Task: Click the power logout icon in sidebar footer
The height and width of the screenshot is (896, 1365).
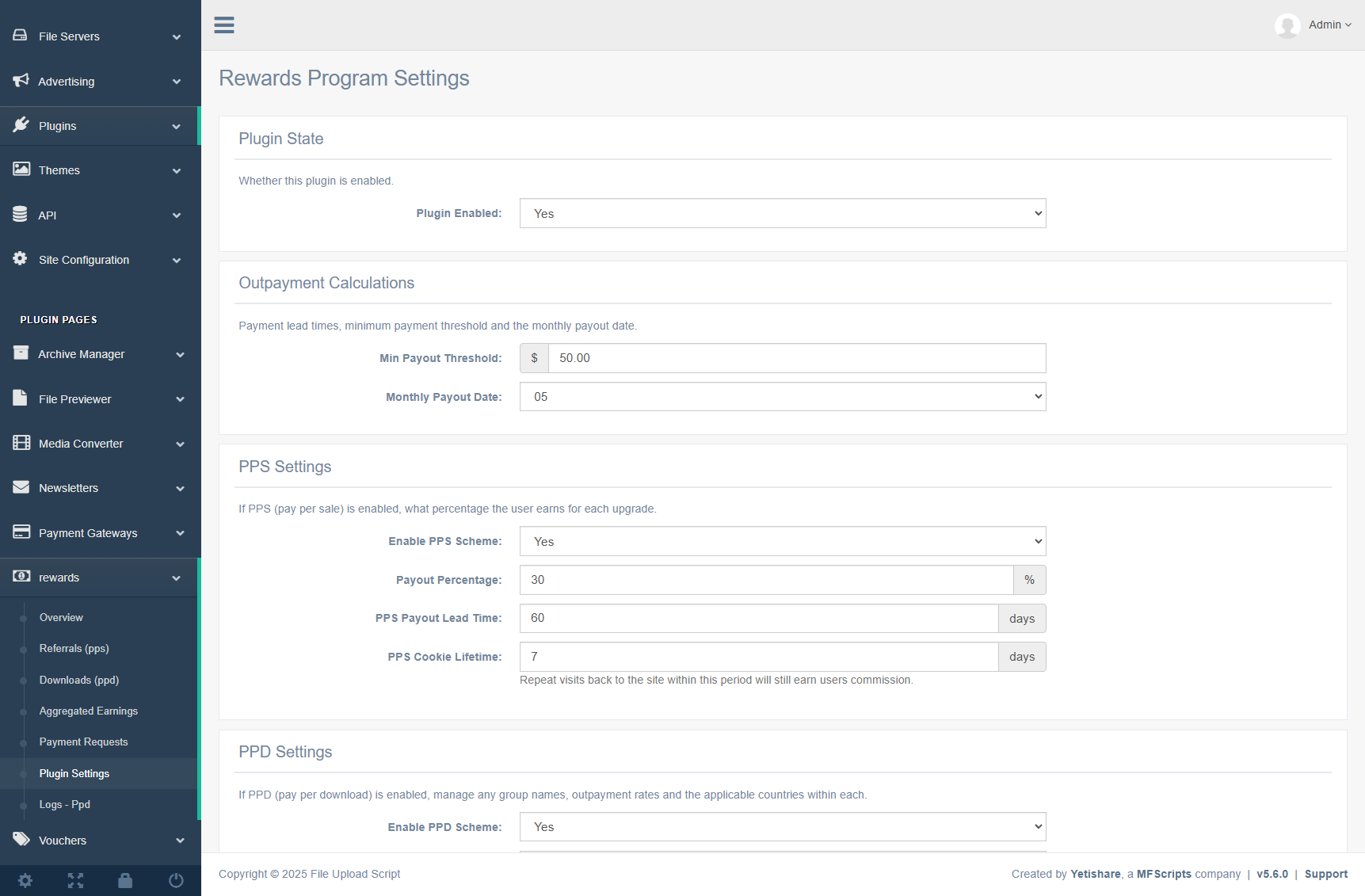Action: [x=176, y=880]
